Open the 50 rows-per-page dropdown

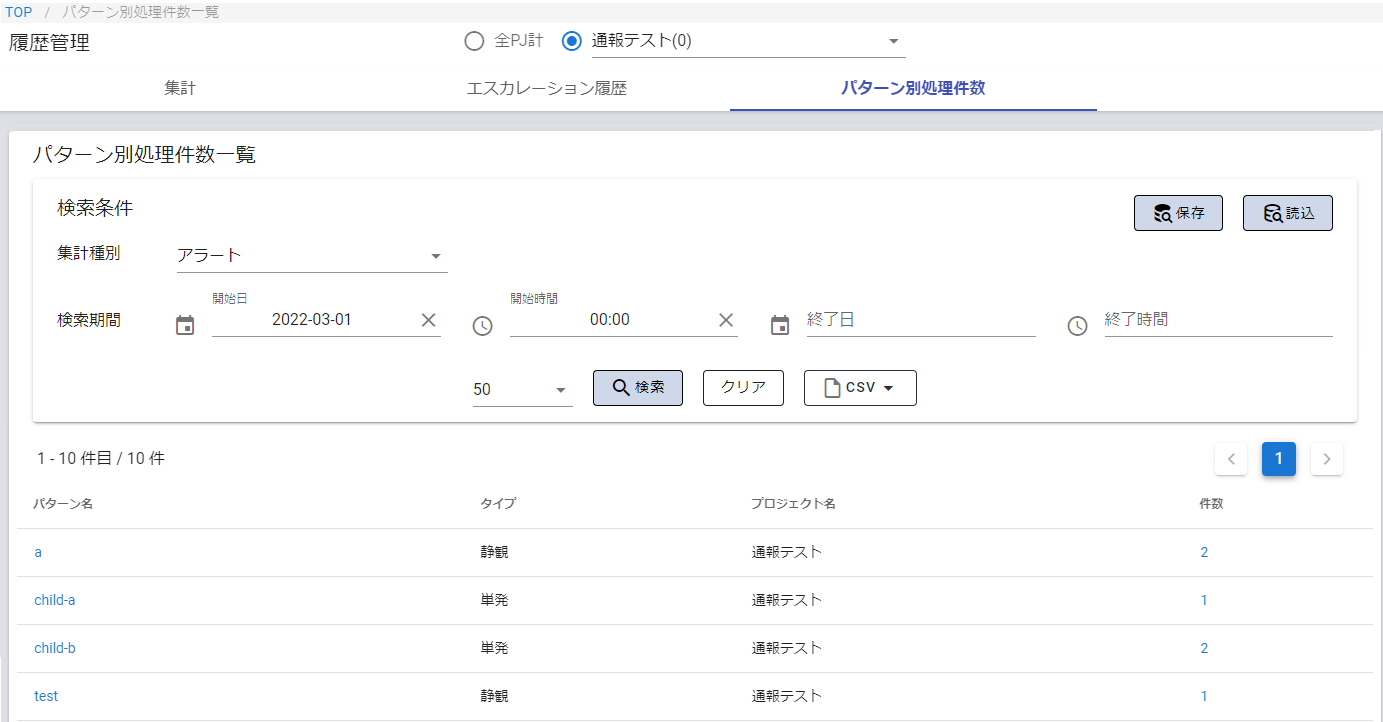(x=560, y=390)
